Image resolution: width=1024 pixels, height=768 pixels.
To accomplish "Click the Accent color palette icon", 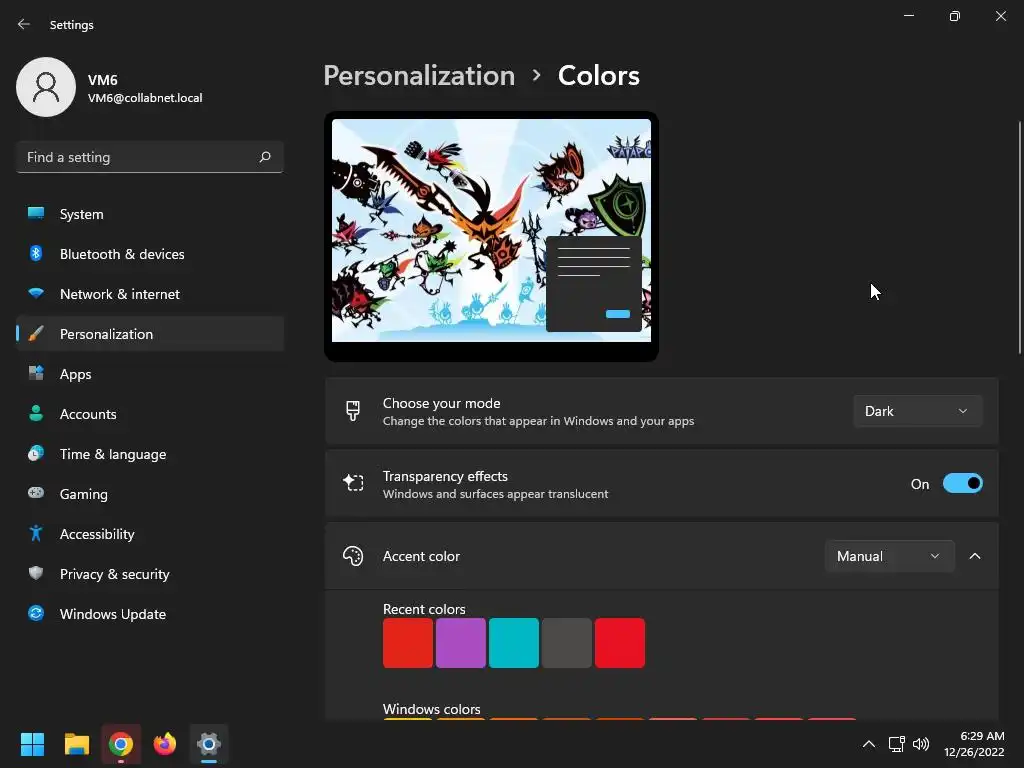I will pos(353,556).
